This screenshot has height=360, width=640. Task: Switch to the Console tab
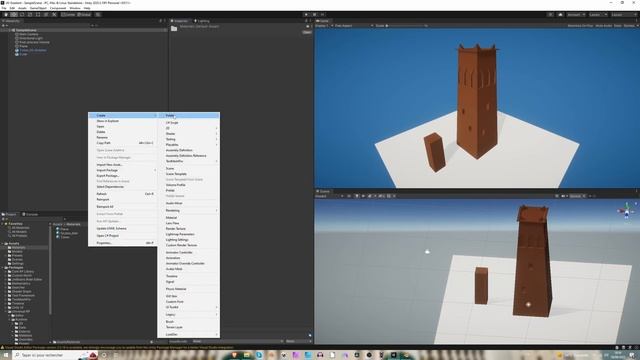(30, 214)
